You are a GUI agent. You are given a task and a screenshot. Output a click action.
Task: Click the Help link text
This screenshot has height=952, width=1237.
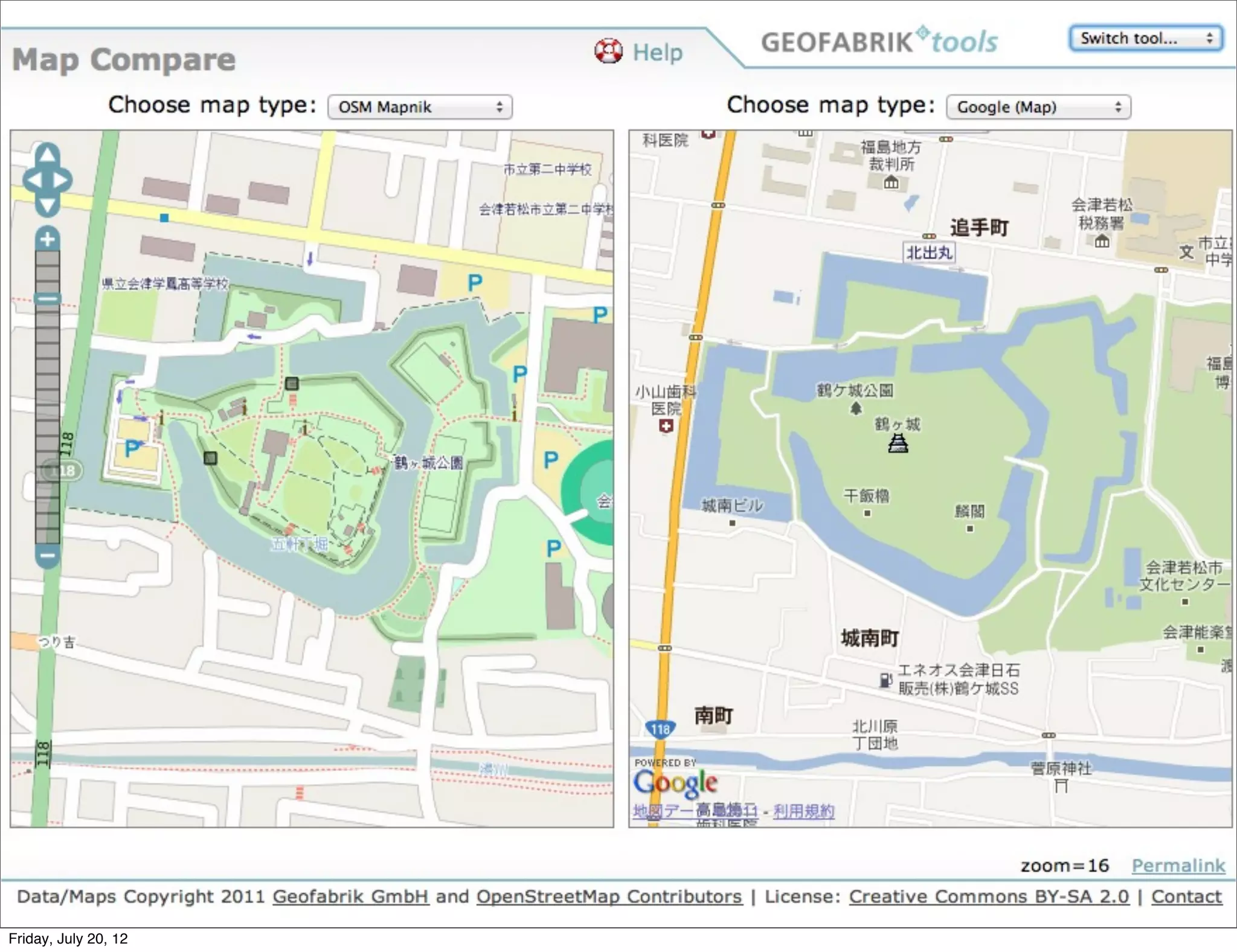(657, 53)
